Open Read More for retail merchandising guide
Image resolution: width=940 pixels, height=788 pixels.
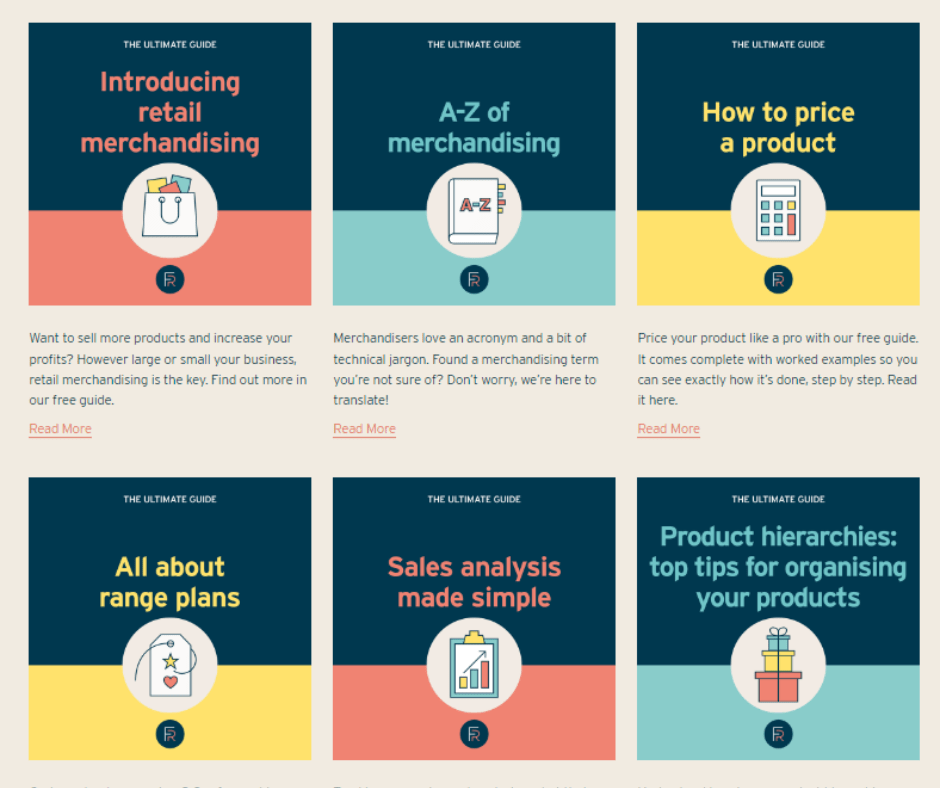click(x=60, y=429)
